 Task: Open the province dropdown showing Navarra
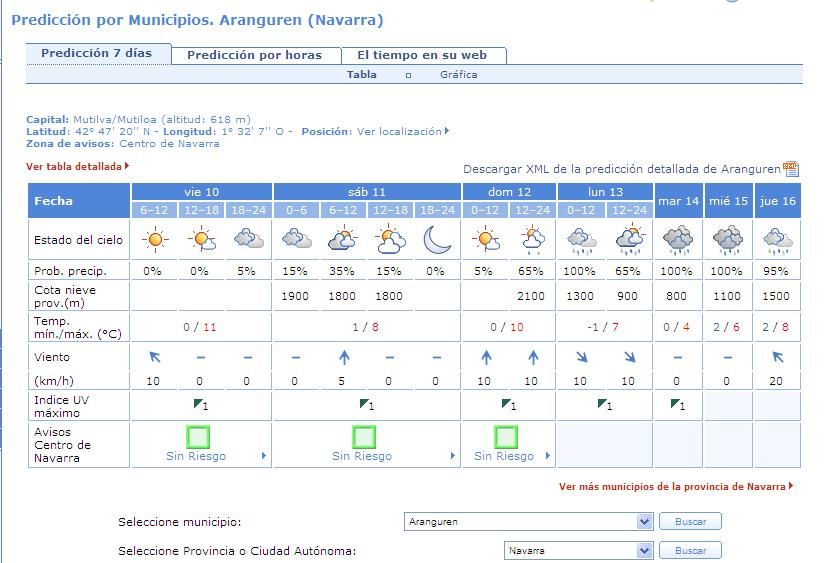click(578, 551)
